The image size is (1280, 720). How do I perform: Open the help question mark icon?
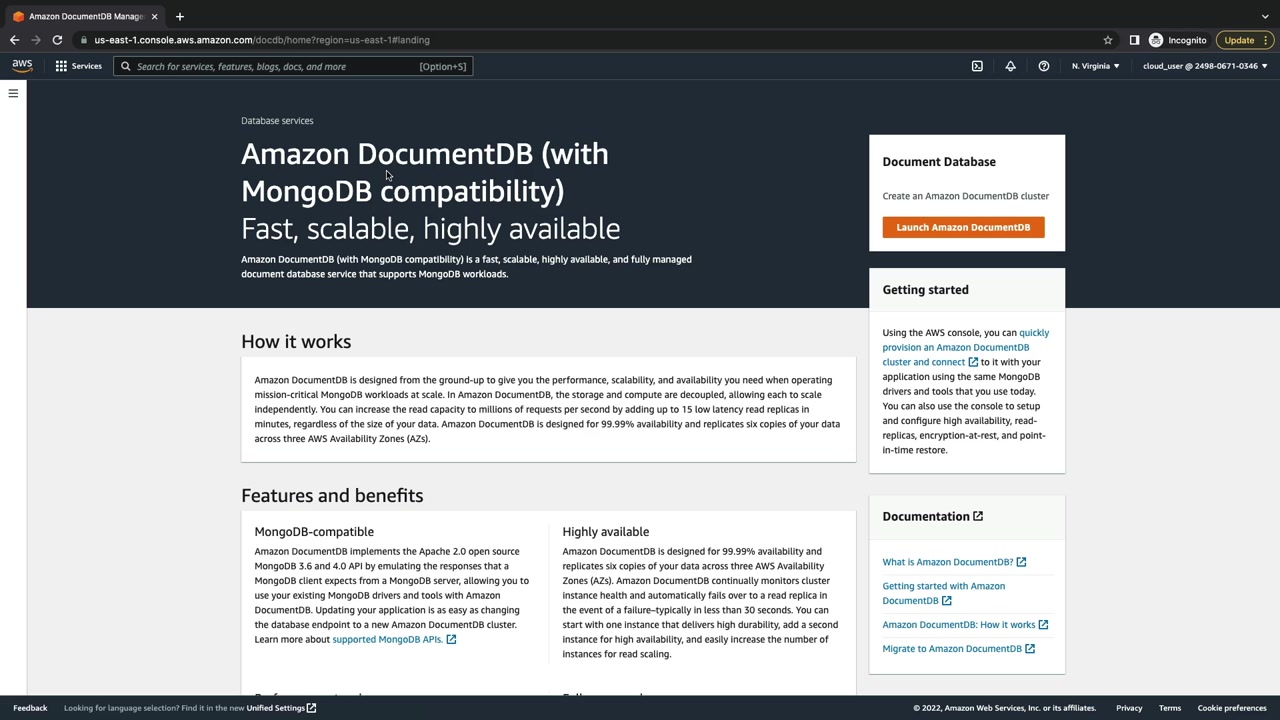click(x=1044, y=66)
